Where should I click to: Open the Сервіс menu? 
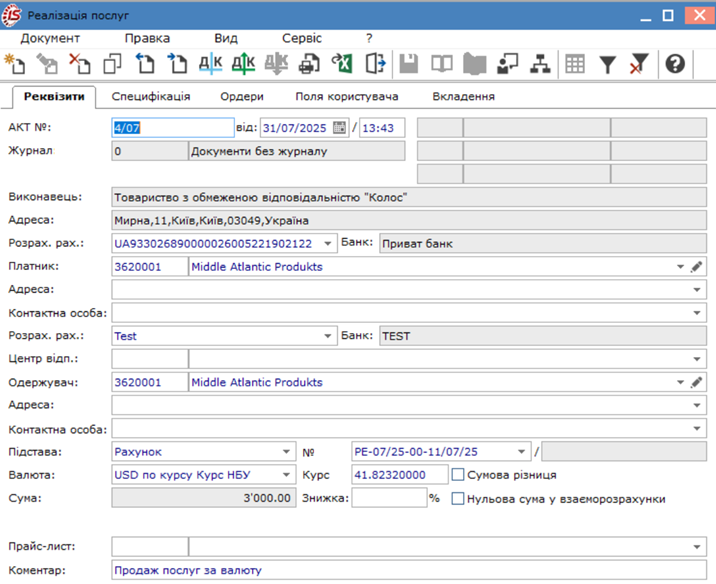tap(302, 38)
